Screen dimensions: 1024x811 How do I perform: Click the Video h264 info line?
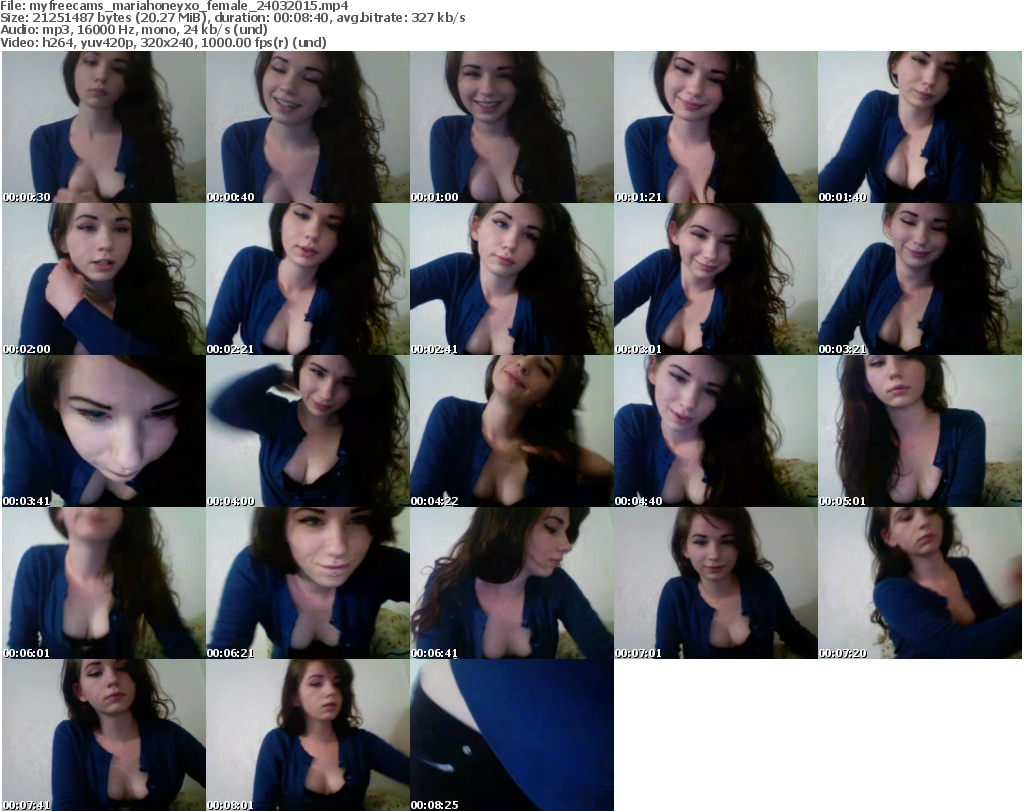pos(163,42)
